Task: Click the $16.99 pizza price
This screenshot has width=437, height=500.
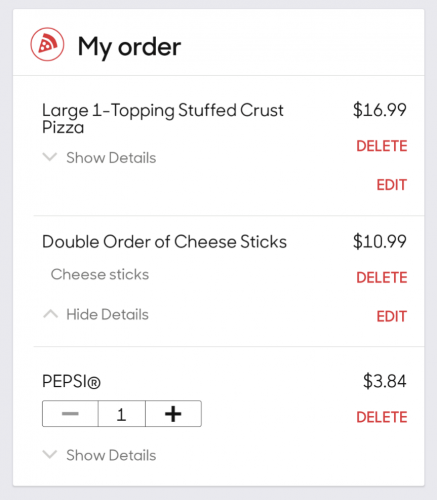Action: point(380,110)
